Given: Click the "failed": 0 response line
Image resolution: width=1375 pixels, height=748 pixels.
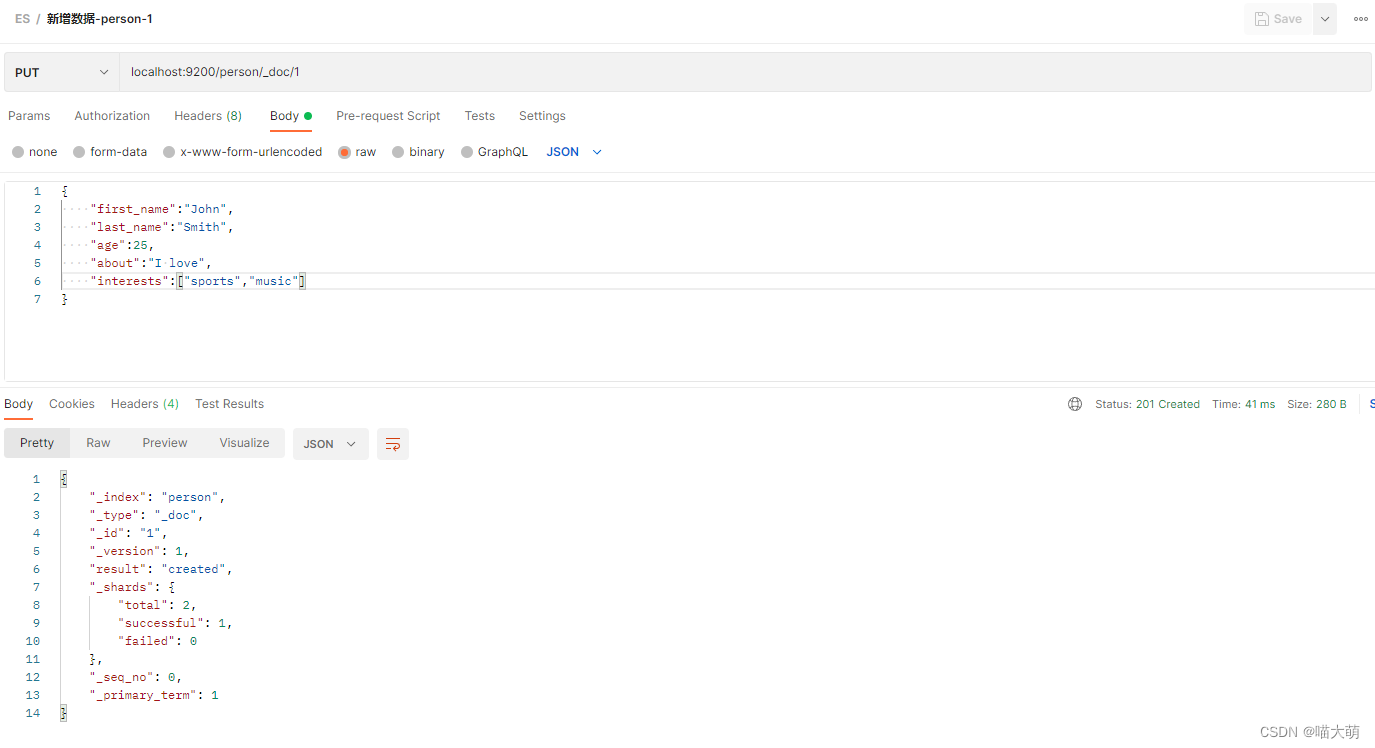Looking at the screenshot, I should [x=158, y=641].
